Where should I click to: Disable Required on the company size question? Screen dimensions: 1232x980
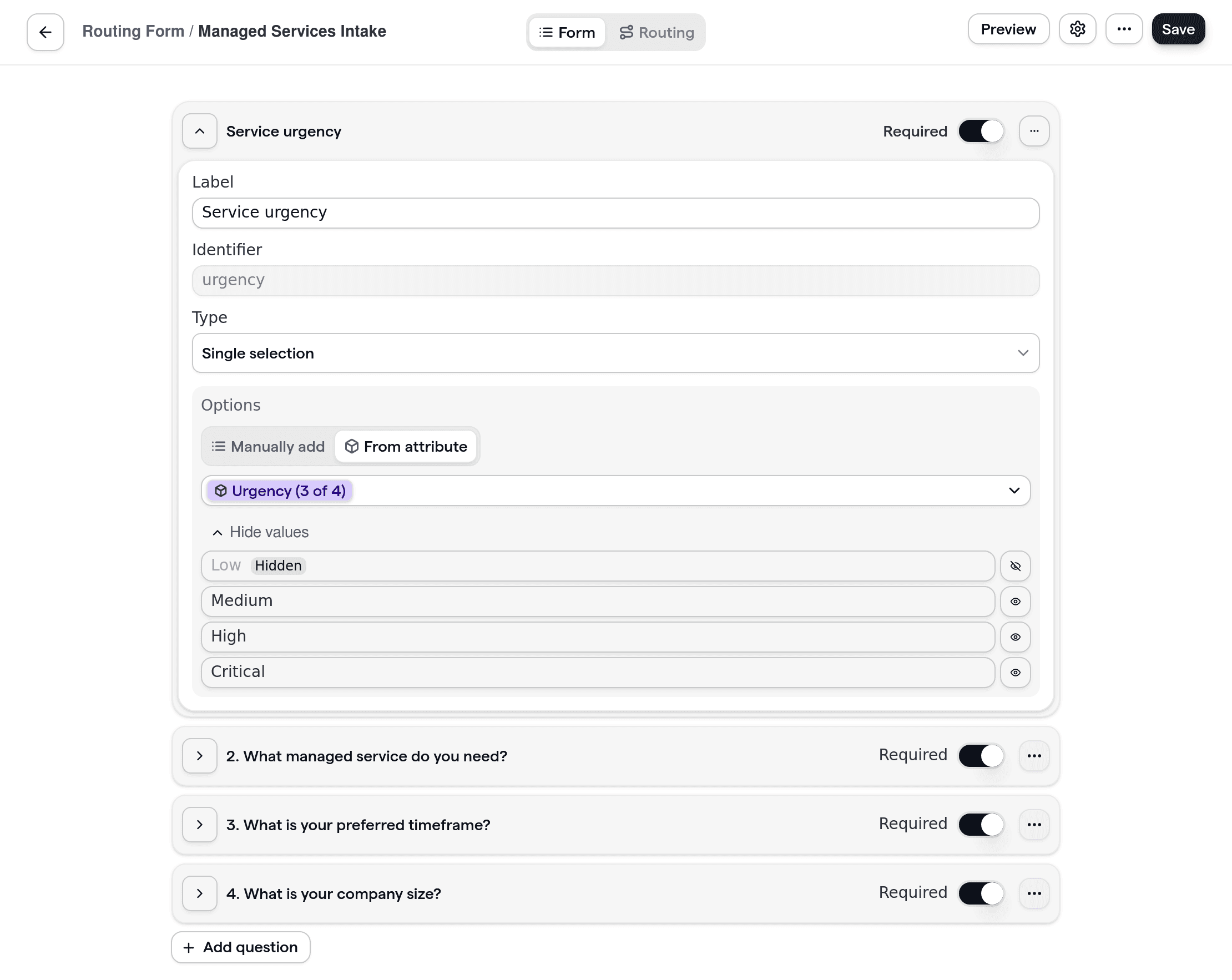tap(981, 893)
